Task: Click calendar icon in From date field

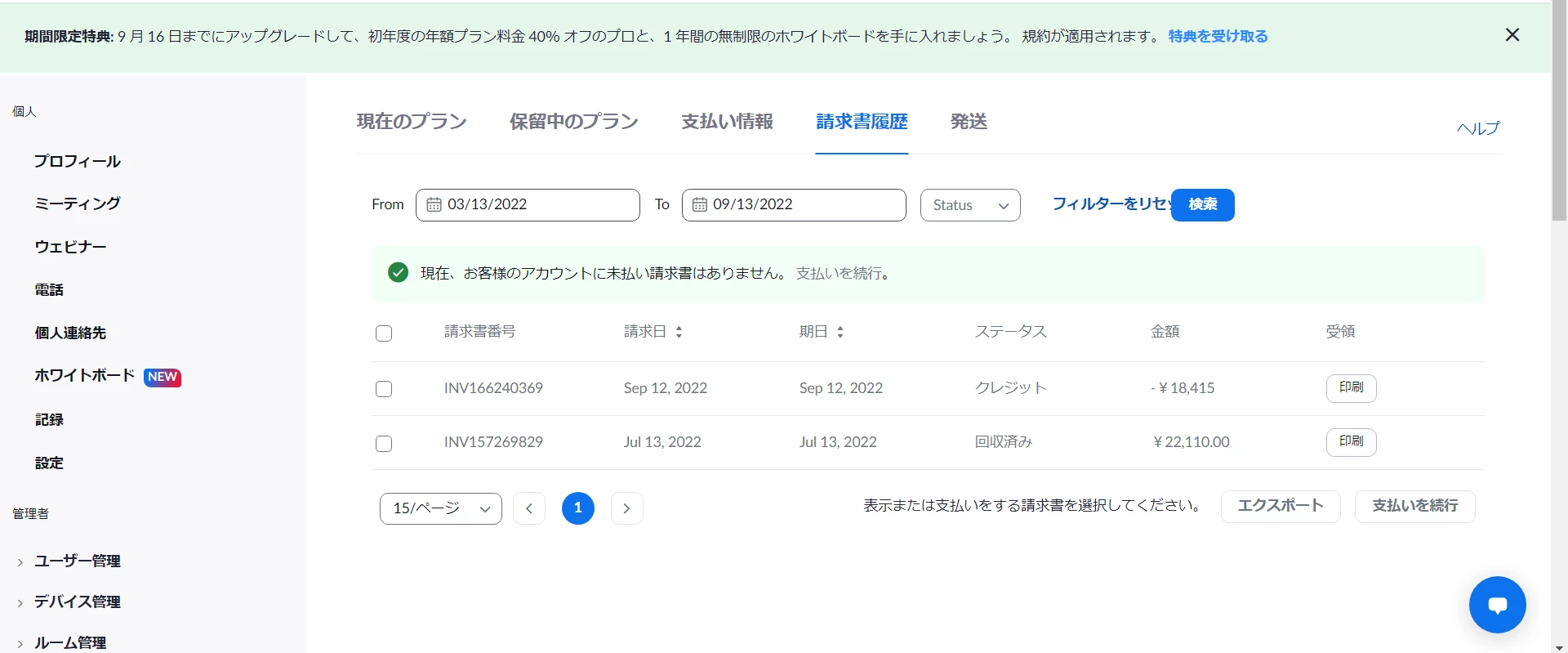Action: click(434, 205)
